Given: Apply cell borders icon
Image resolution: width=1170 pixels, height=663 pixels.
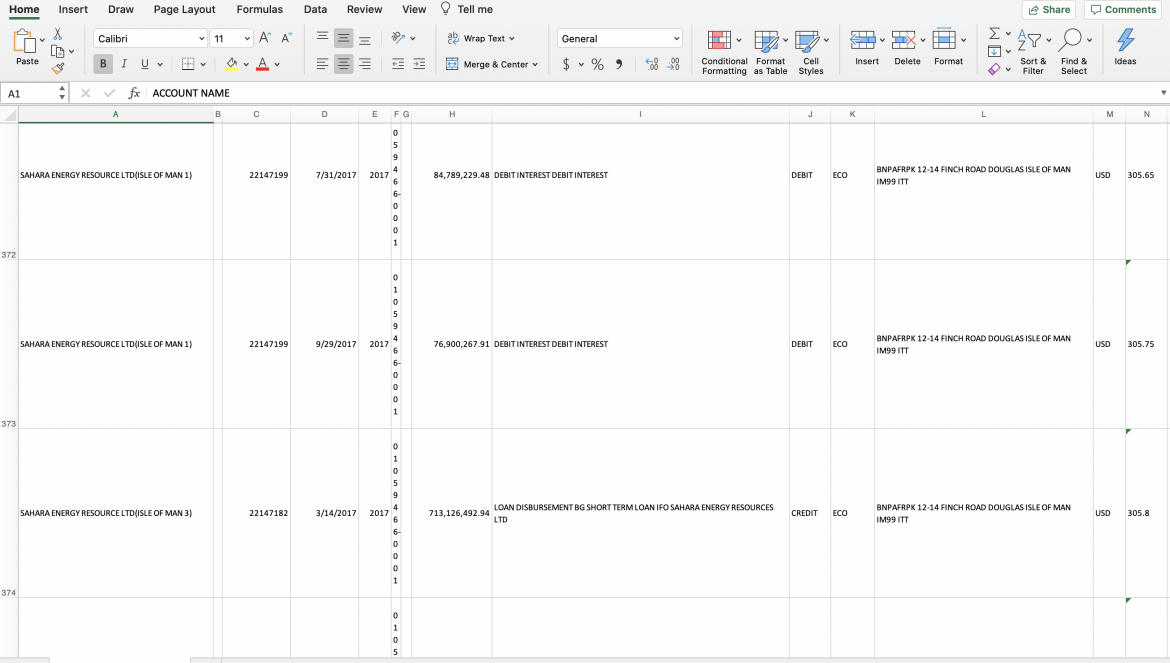Looking at the screenshot, I should tap(188, 64).
